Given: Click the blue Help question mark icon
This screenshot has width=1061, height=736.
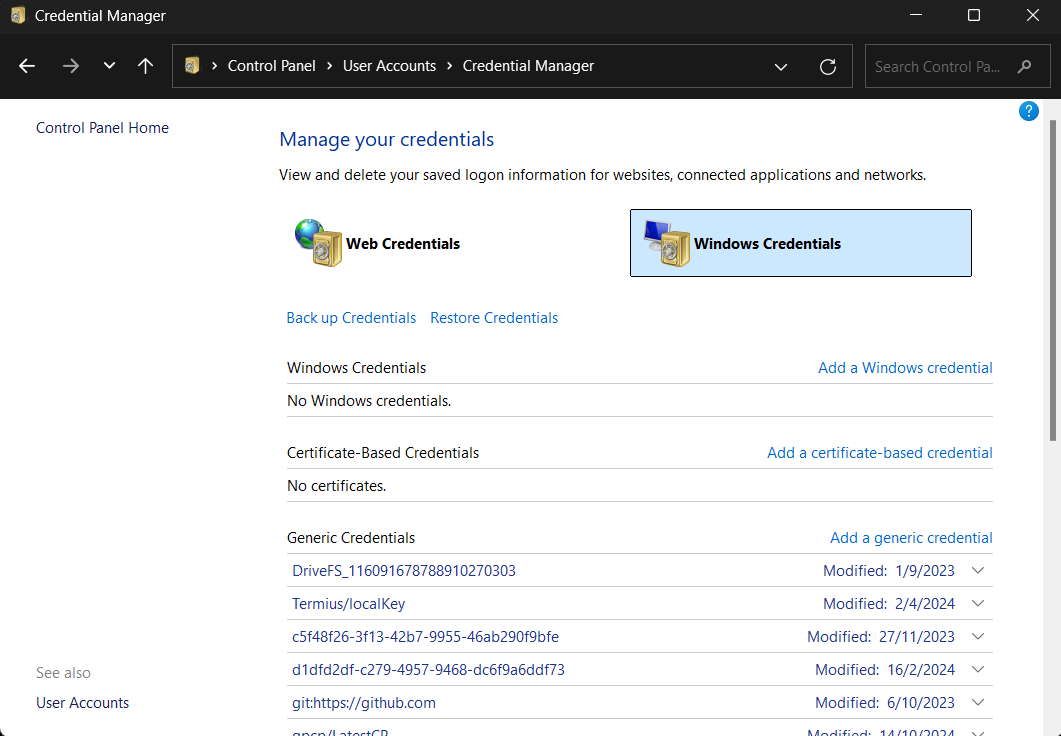Looking at the screenshot, I should 1029,111.
